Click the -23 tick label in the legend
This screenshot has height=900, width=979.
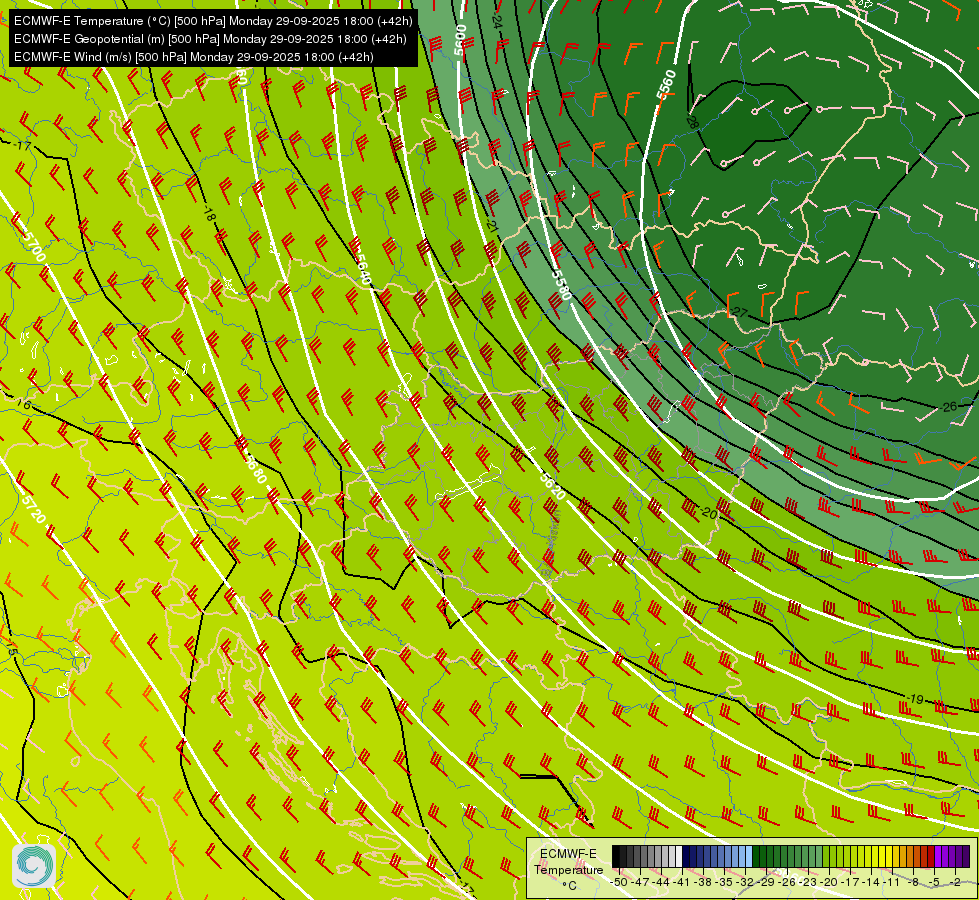808,882
